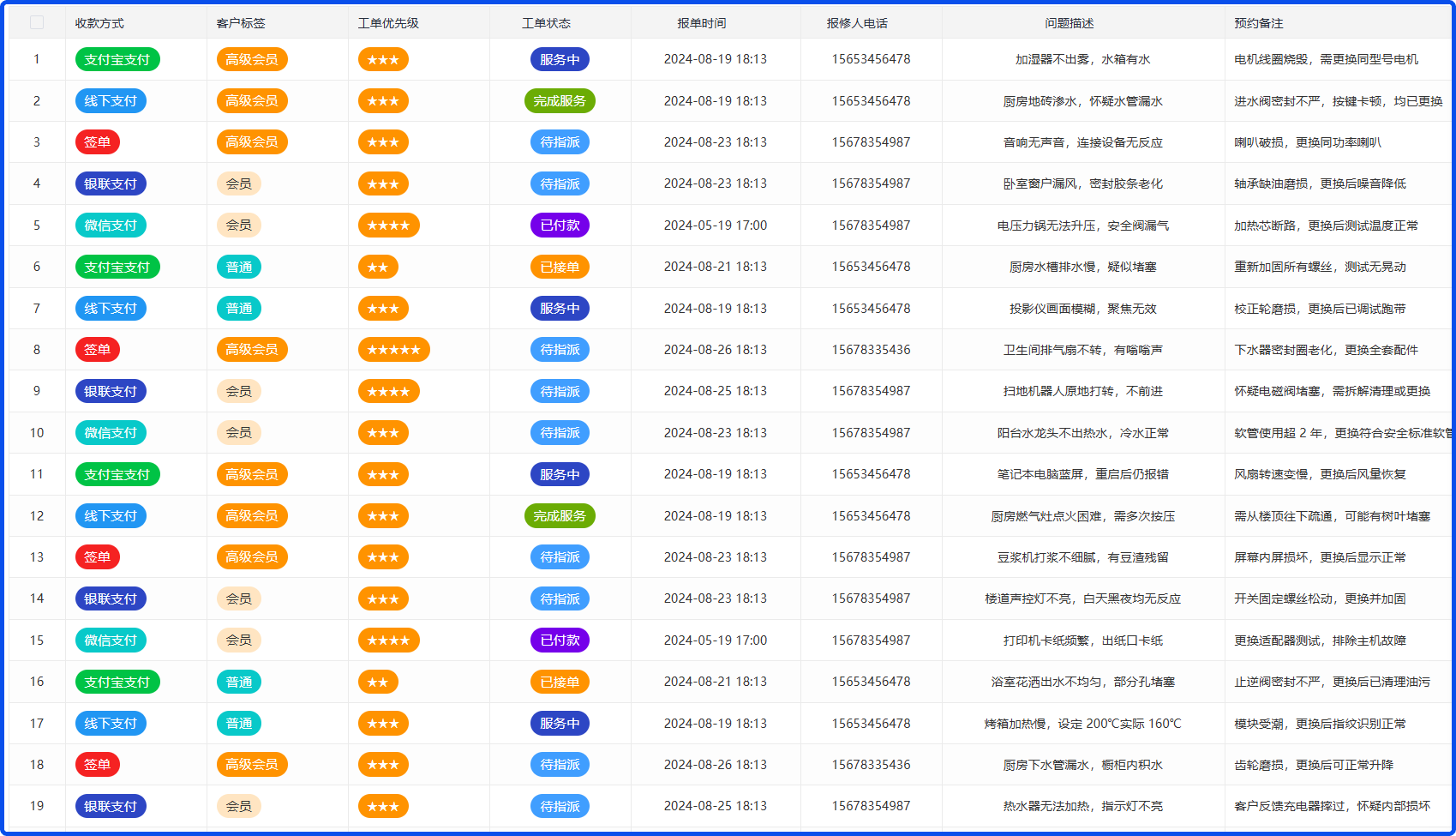Toggle the select-all checkbox in table header
Screen dimensions: 1456x836
[x=37, y=22]
